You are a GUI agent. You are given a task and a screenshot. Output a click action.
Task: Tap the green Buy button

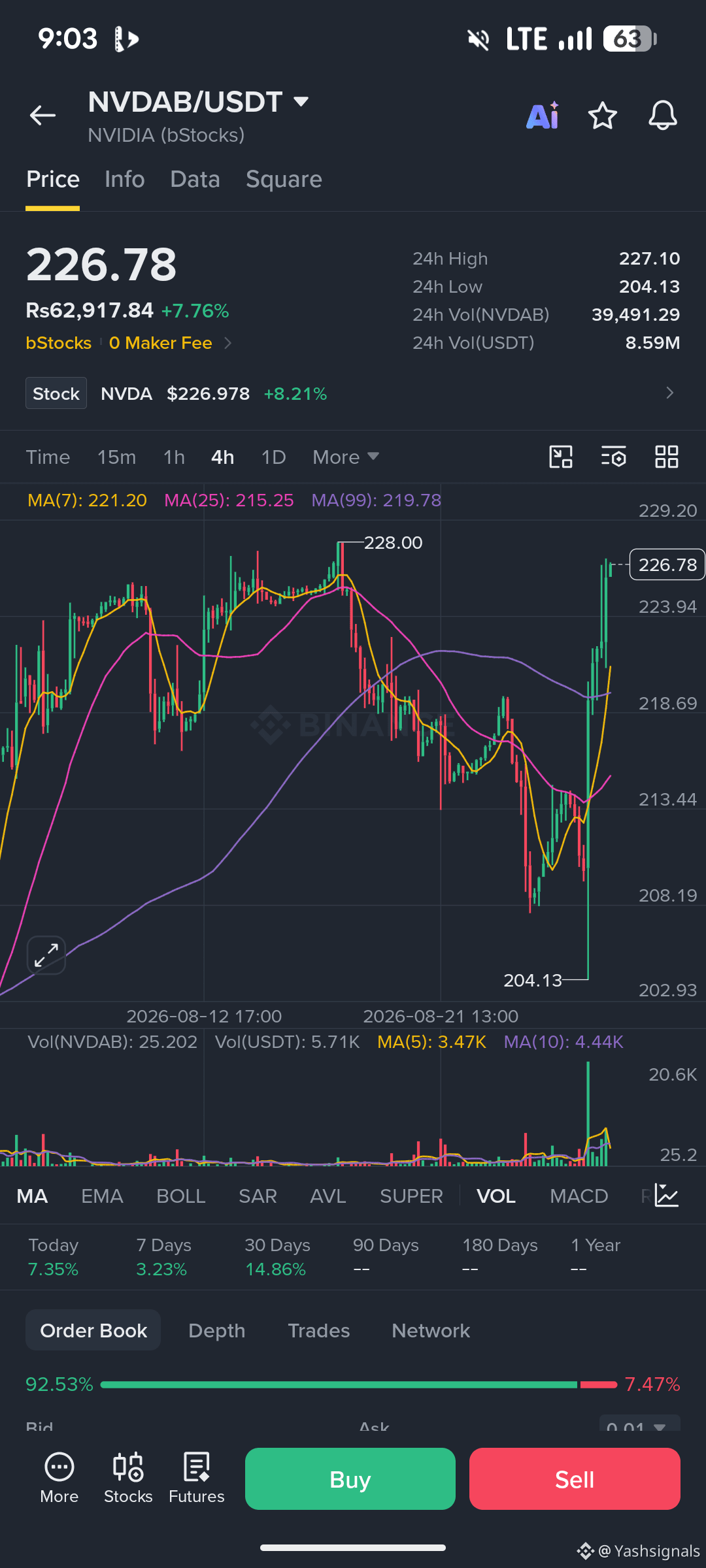point(350,1479)
